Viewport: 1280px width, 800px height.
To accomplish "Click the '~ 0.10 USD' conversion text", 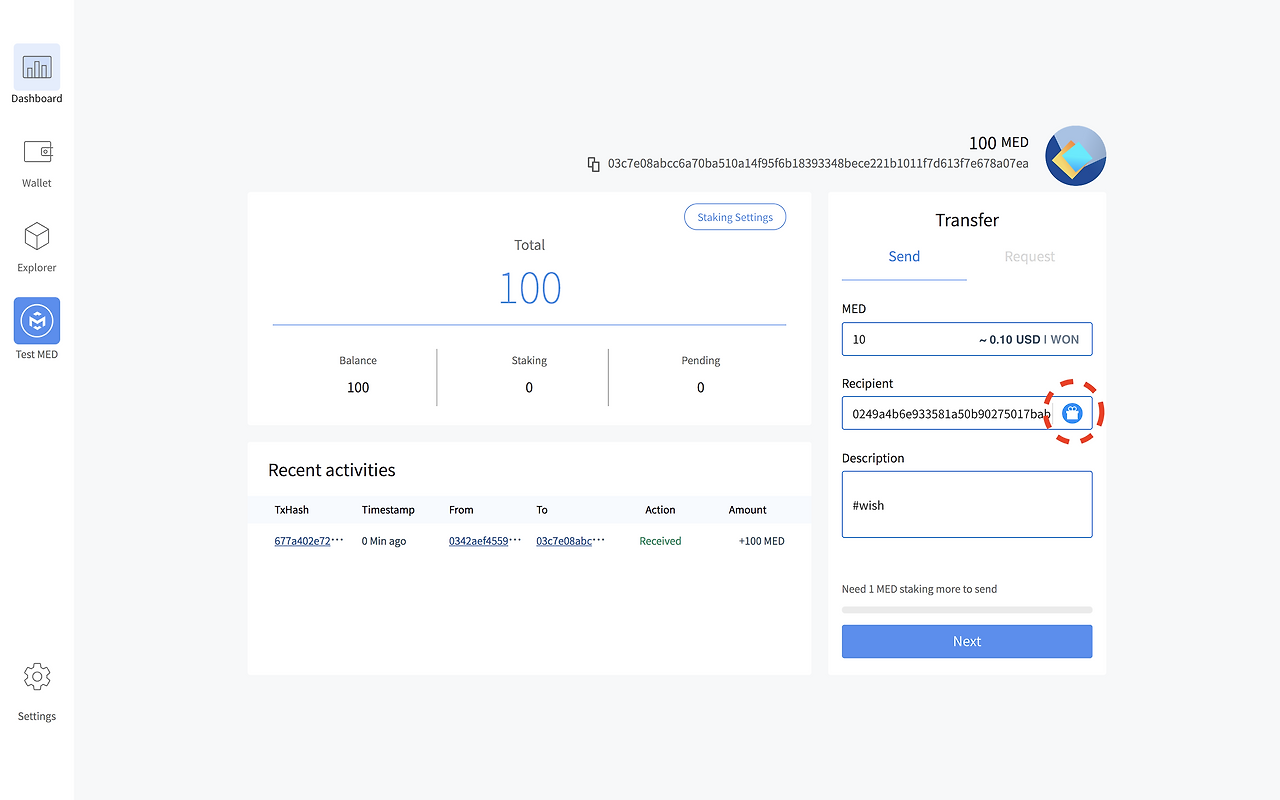I will (x=1010, y=340).
